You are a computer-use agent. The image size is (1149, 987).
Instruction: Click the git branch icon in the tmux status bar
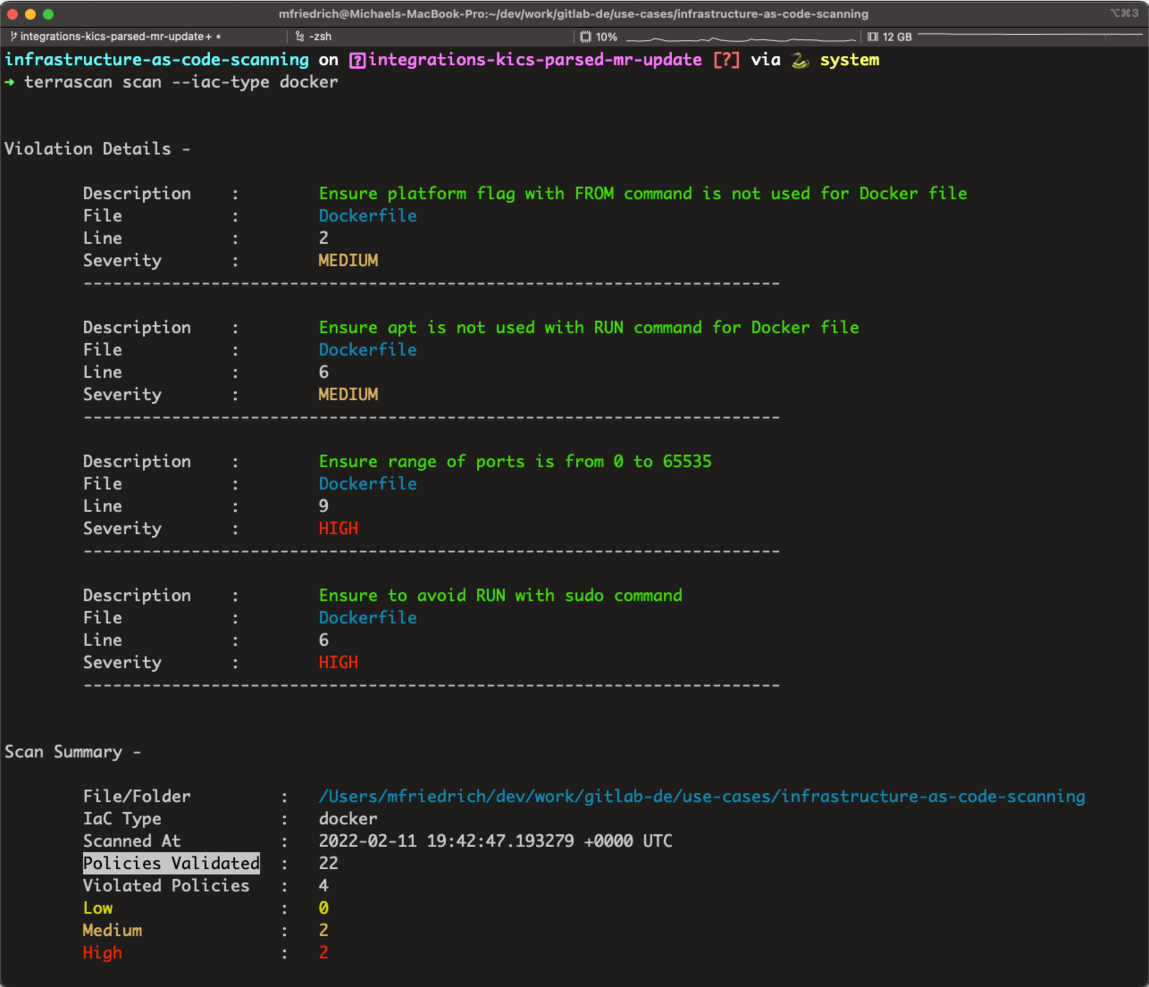point(14,37)
